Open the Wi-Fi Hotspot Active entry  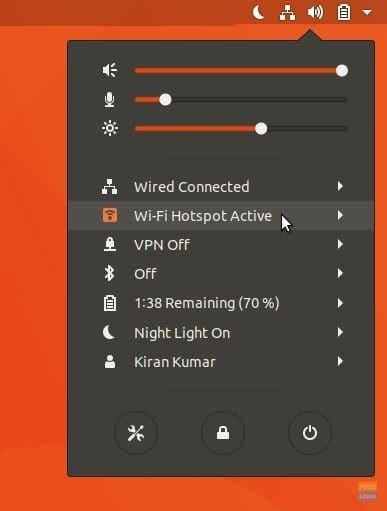click(x=221, y=215)
